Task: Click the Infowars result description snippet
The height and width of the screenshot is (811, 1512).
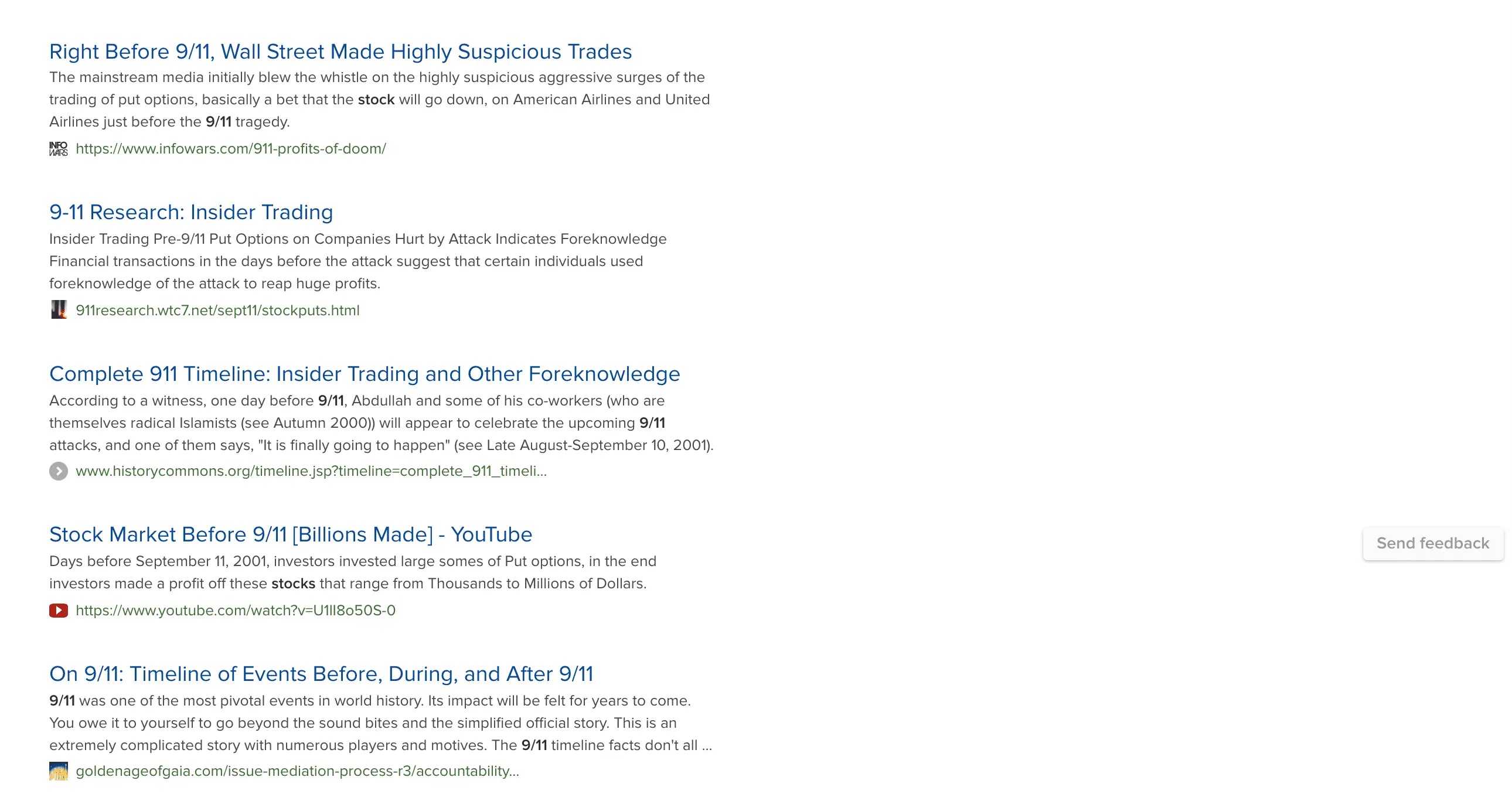Action: (379, 99)
